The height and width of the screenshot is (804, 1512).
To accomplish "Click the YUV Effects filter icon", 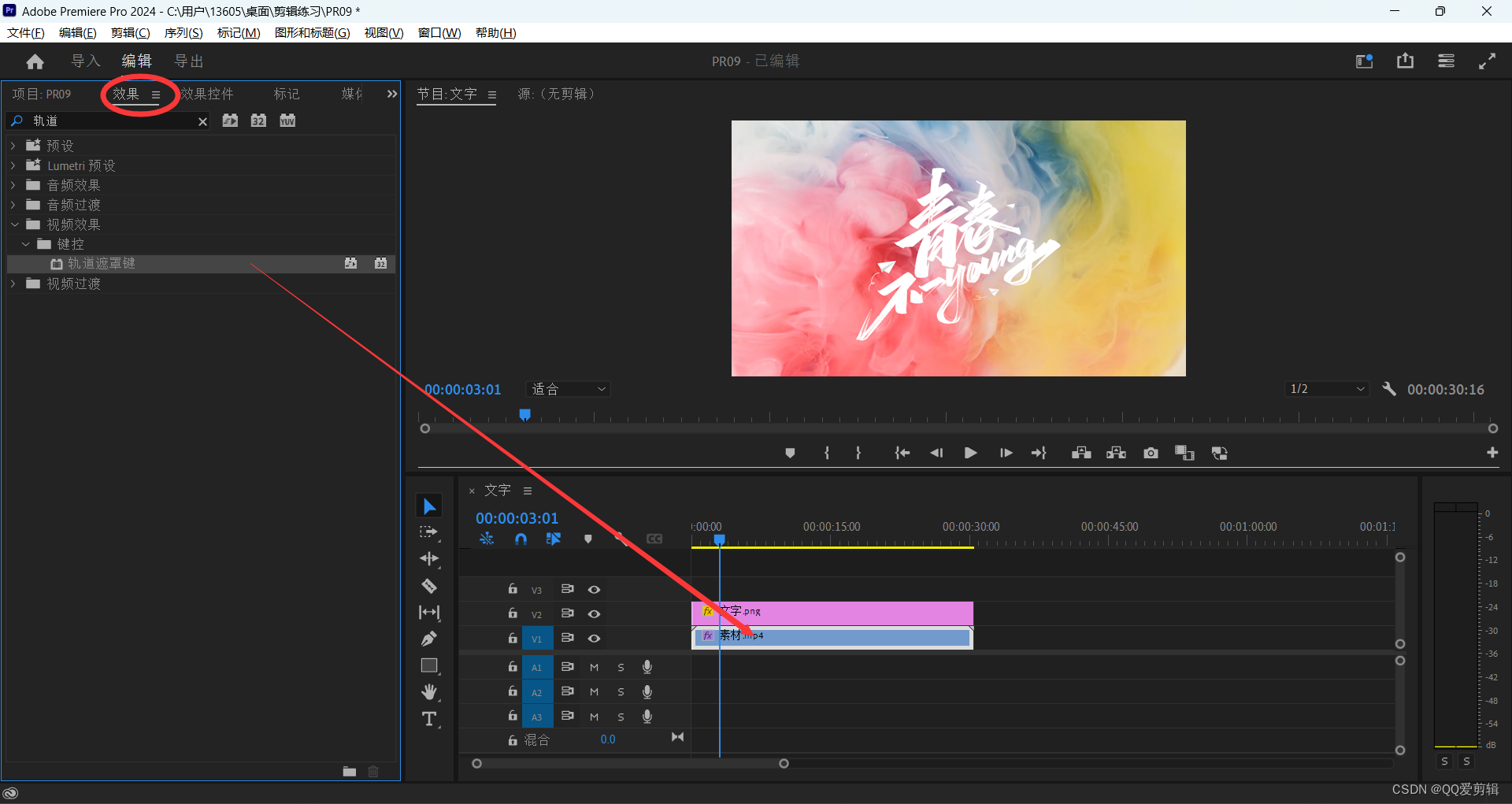I will (287, 120).
